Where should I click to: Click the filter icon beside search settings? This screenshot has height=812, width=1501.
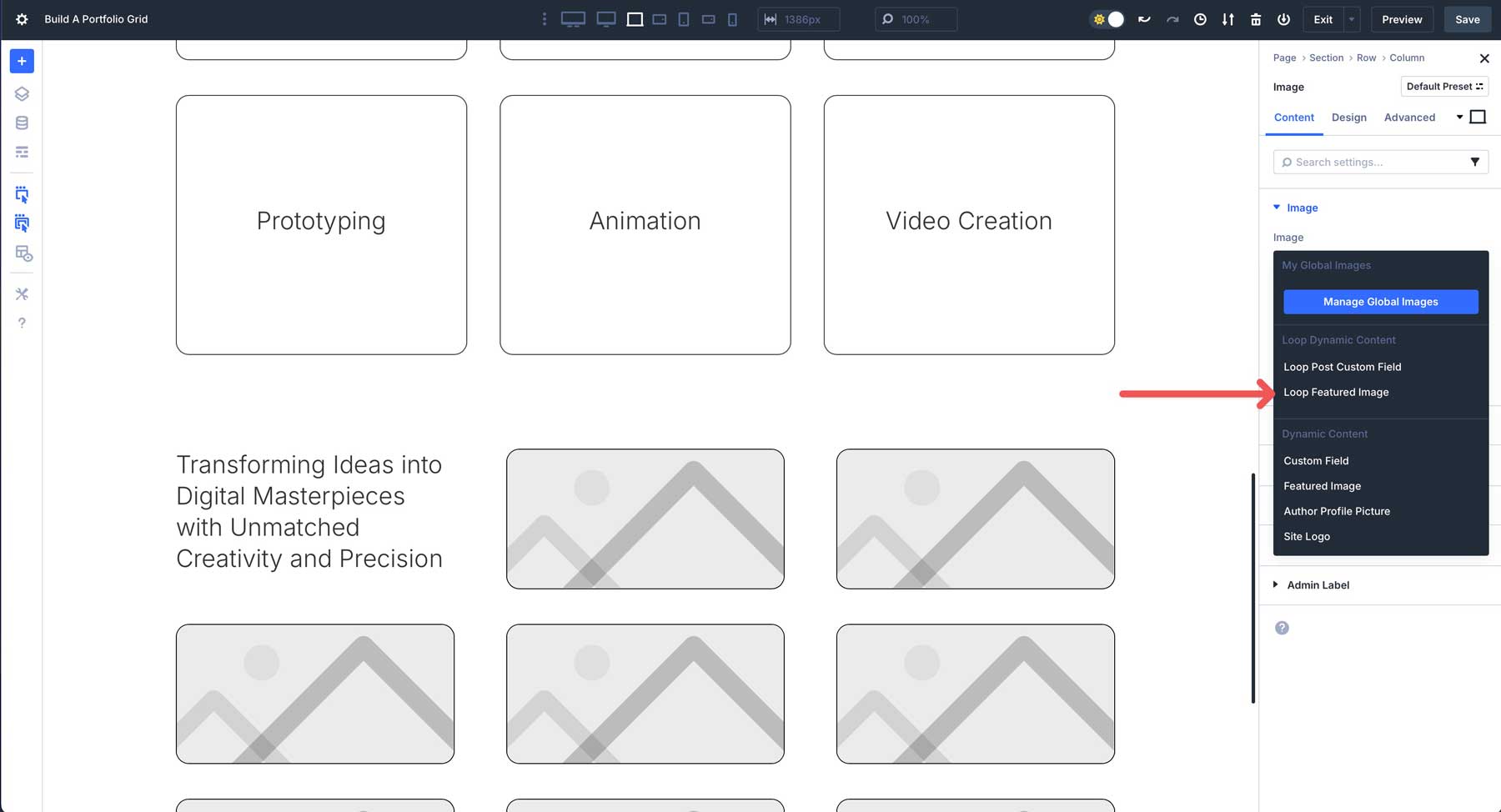[1476, 162]
